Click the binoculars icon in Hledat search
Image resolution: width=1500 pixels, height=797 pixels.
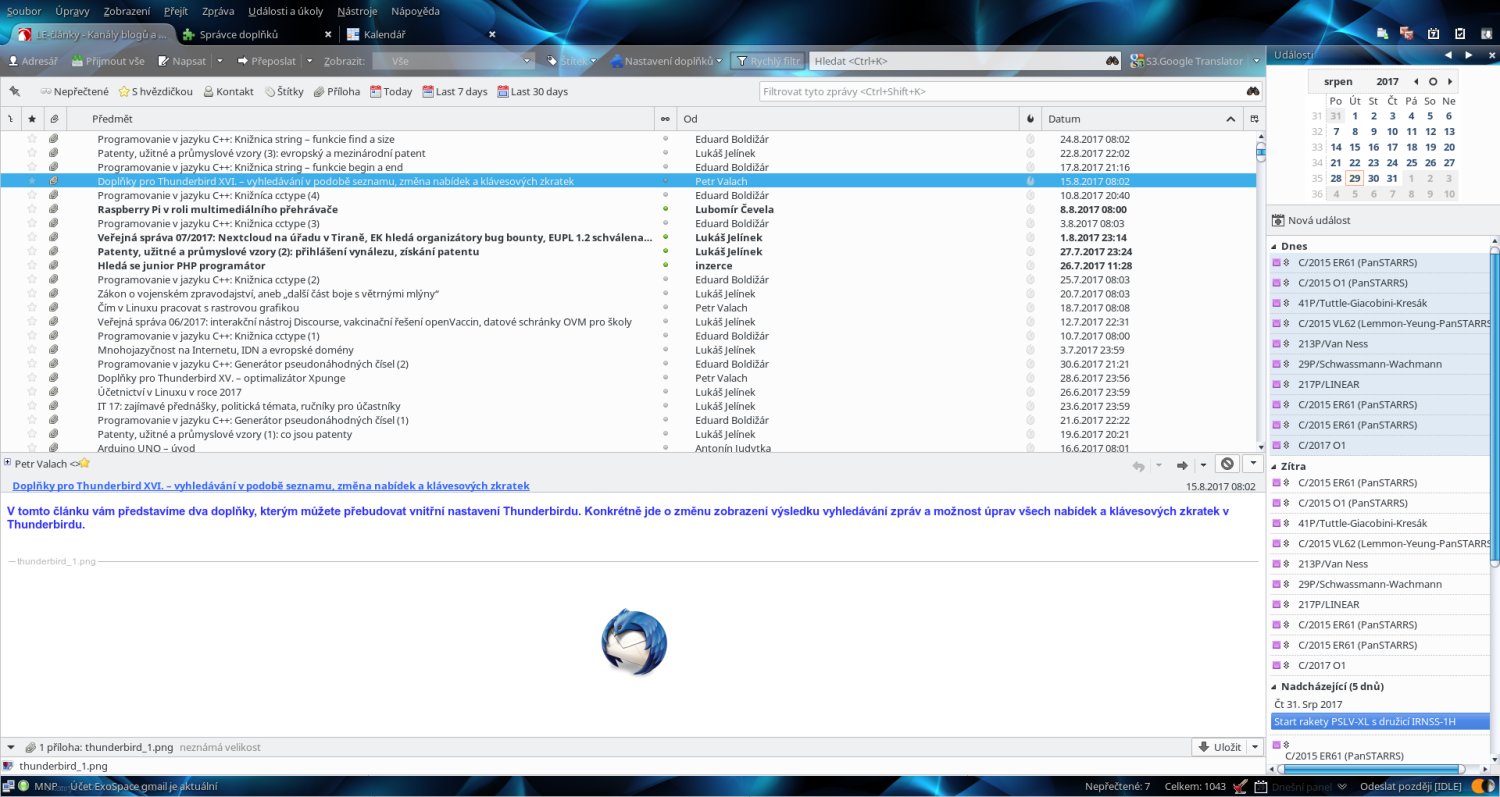(1112, 61)
